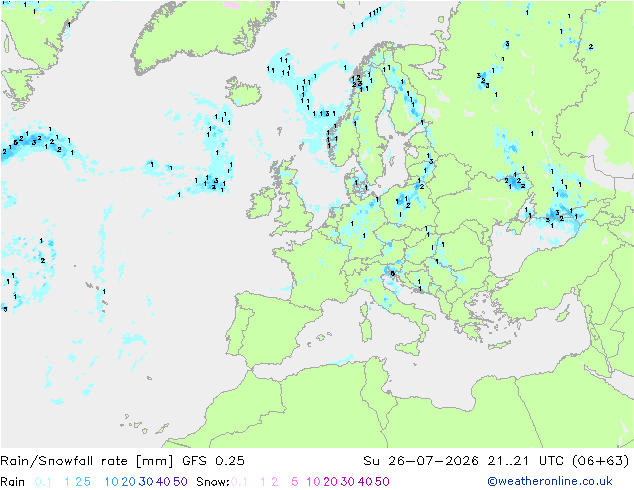Select rain legend value 50
This screenshot has width=634, height=490.
[x=180, y=482]
